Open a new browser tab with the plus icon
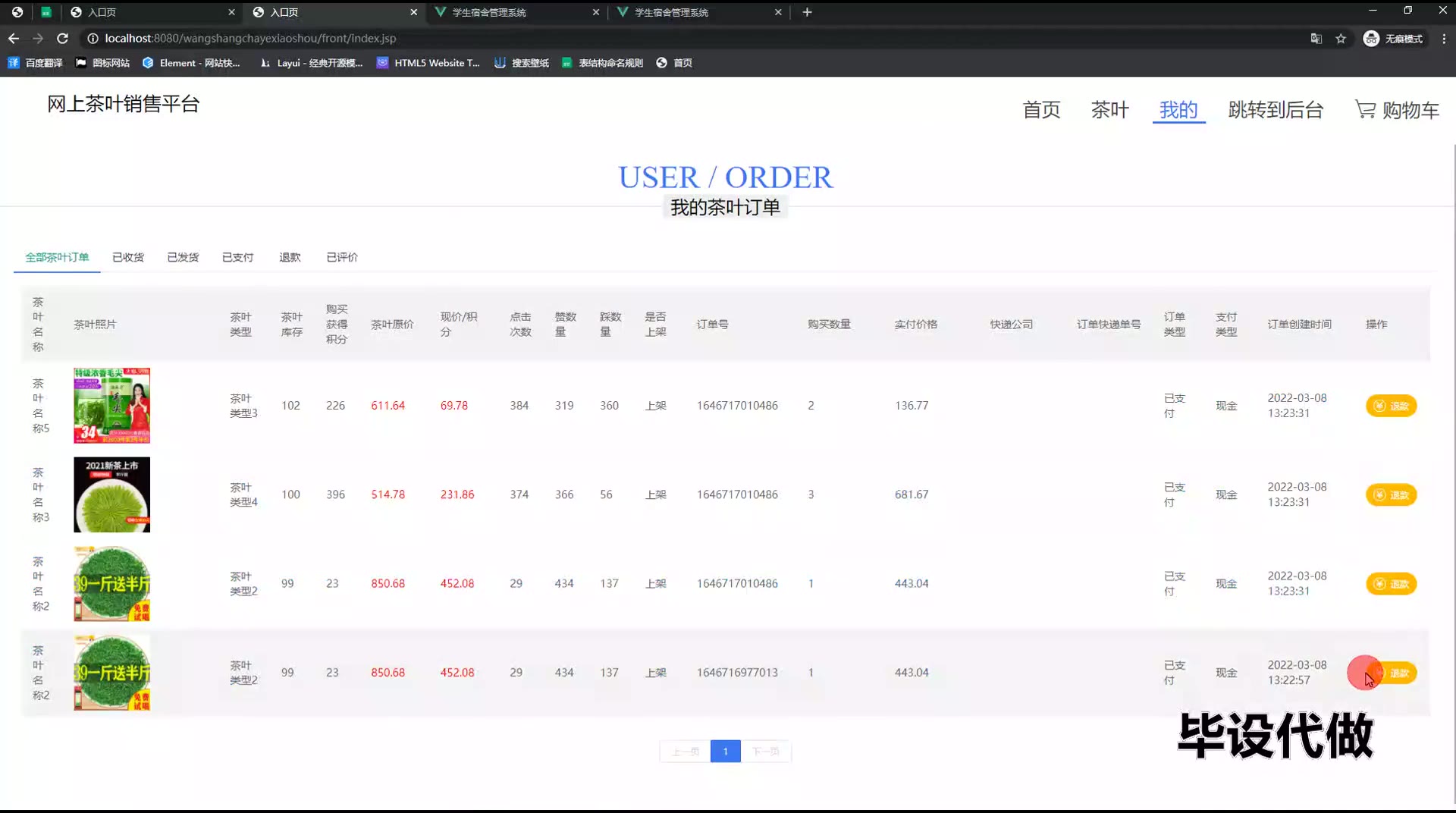Screen dimensions: 1456x813 click(x=807, y=12)
